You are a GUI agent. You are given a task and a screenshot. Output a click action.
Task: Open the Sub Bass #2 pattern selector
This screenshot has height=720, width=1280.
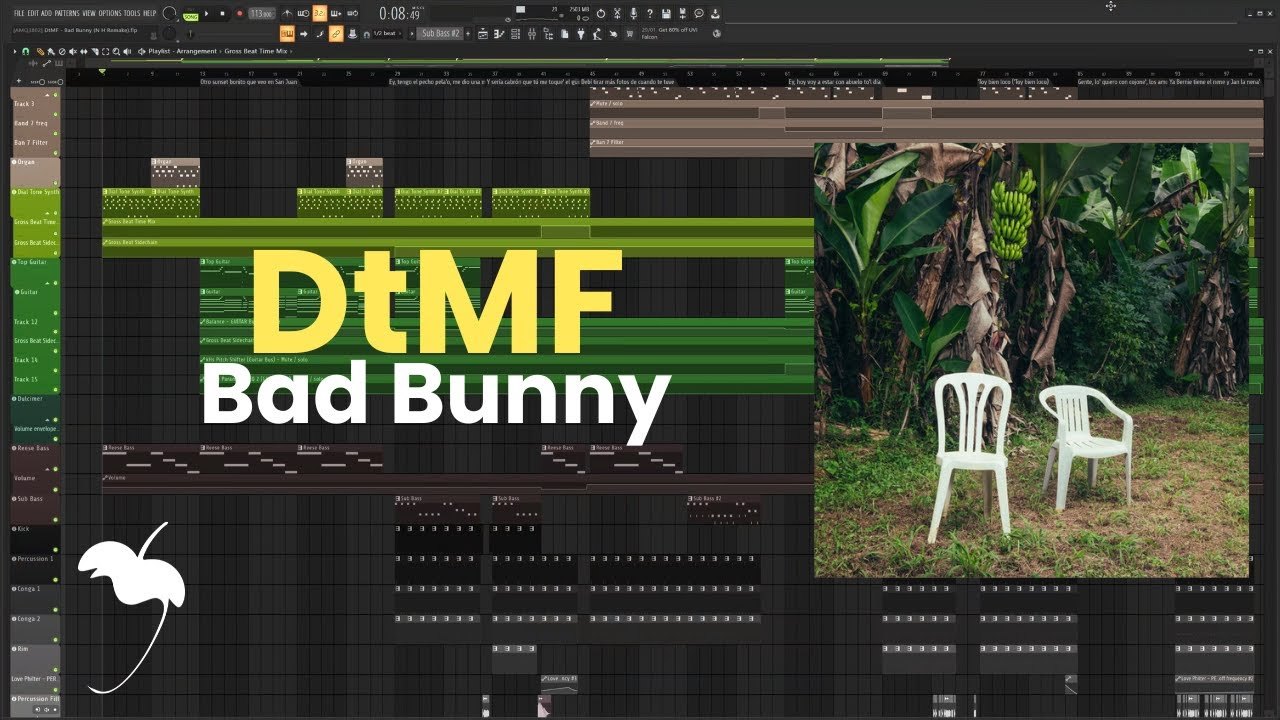click(x=440, y=33)
